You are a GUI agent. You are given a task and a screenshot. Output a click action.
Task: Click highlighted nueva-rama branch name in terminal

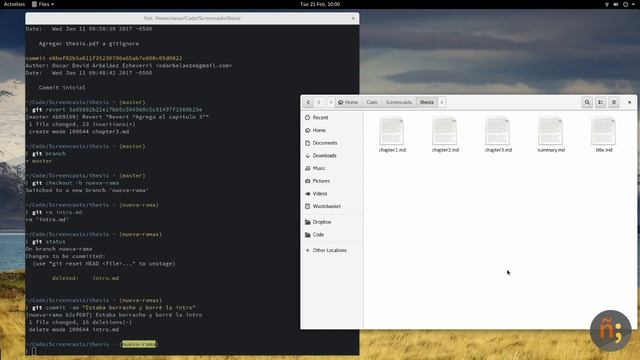point(139,344)
